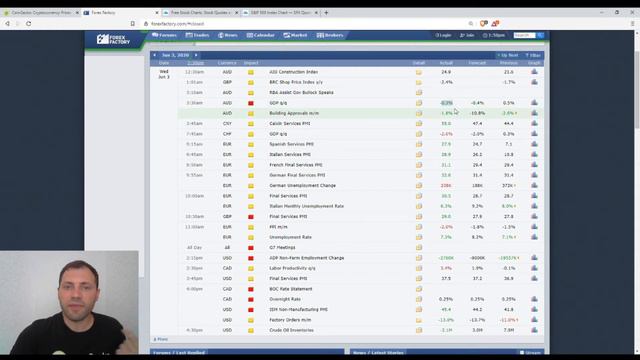Image resolution: width=640 pixels, height=360 pixels.
Task: Click the page vertical scrollbar
Action: click(x=637, y=90)
